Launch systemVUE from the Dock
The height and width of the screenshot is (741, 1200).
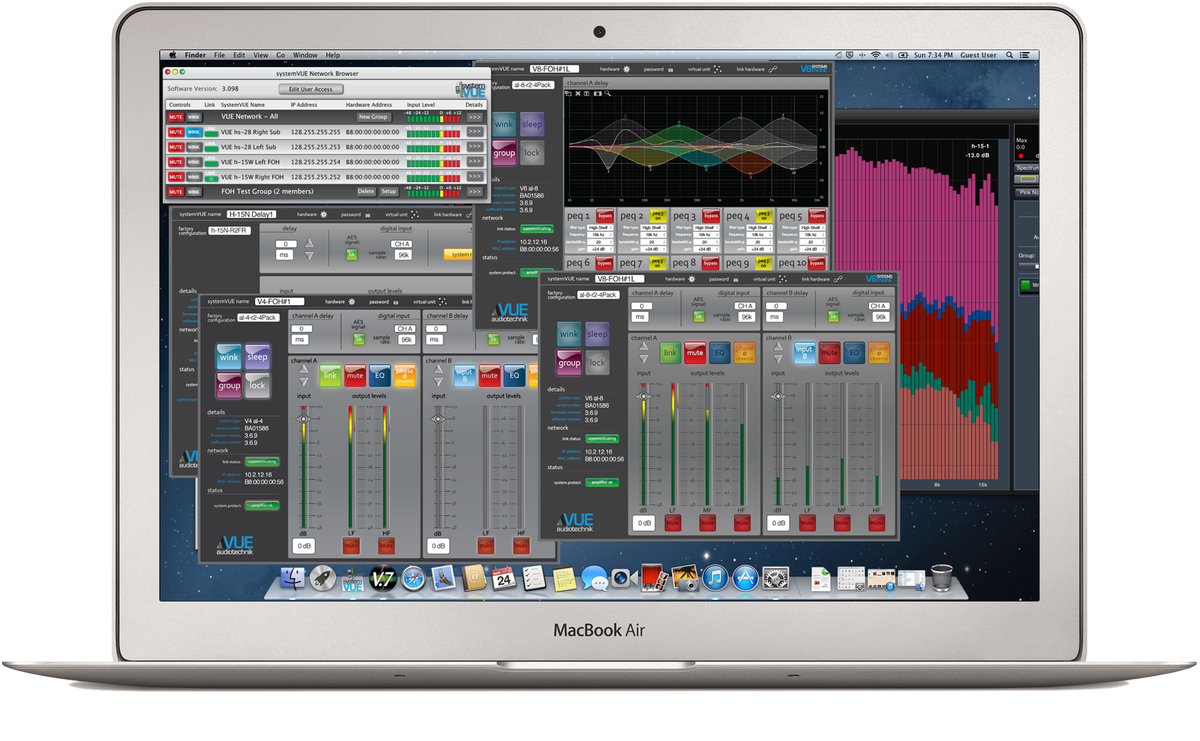point(353,578)
